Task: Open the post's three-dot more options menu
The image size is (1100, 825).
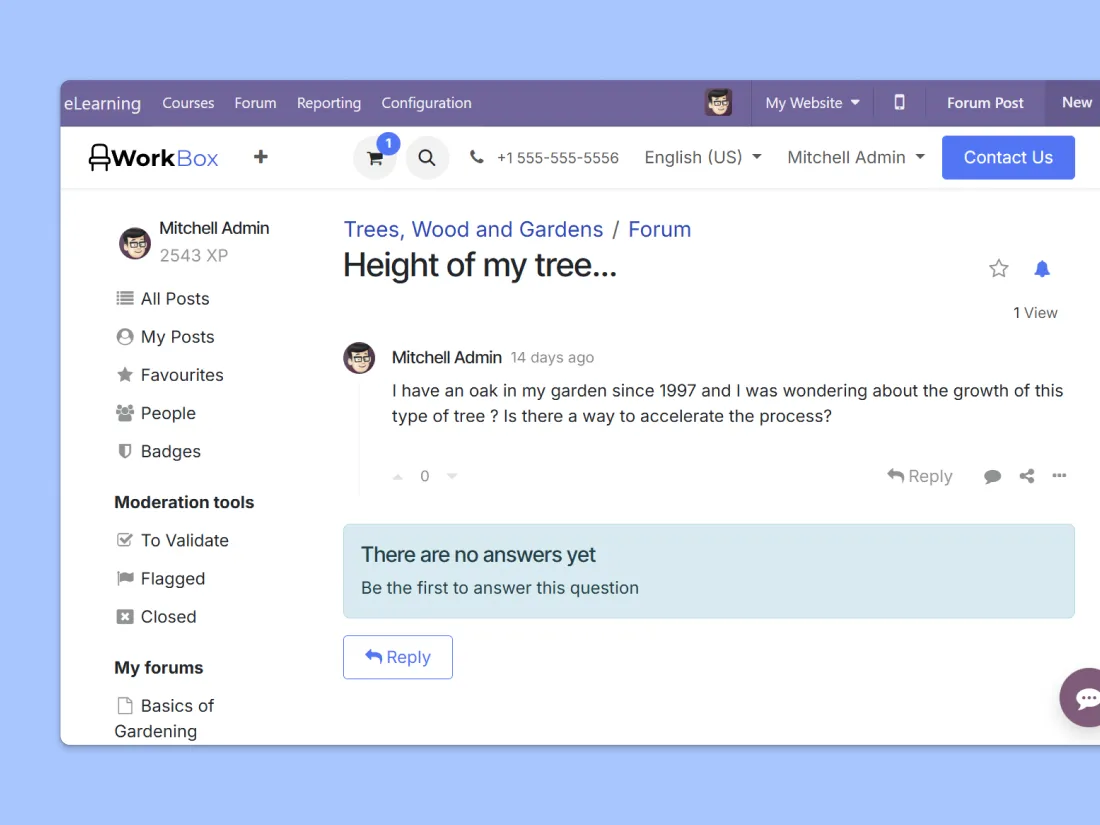Action: pyautogui.click(x=1059, y=476)
